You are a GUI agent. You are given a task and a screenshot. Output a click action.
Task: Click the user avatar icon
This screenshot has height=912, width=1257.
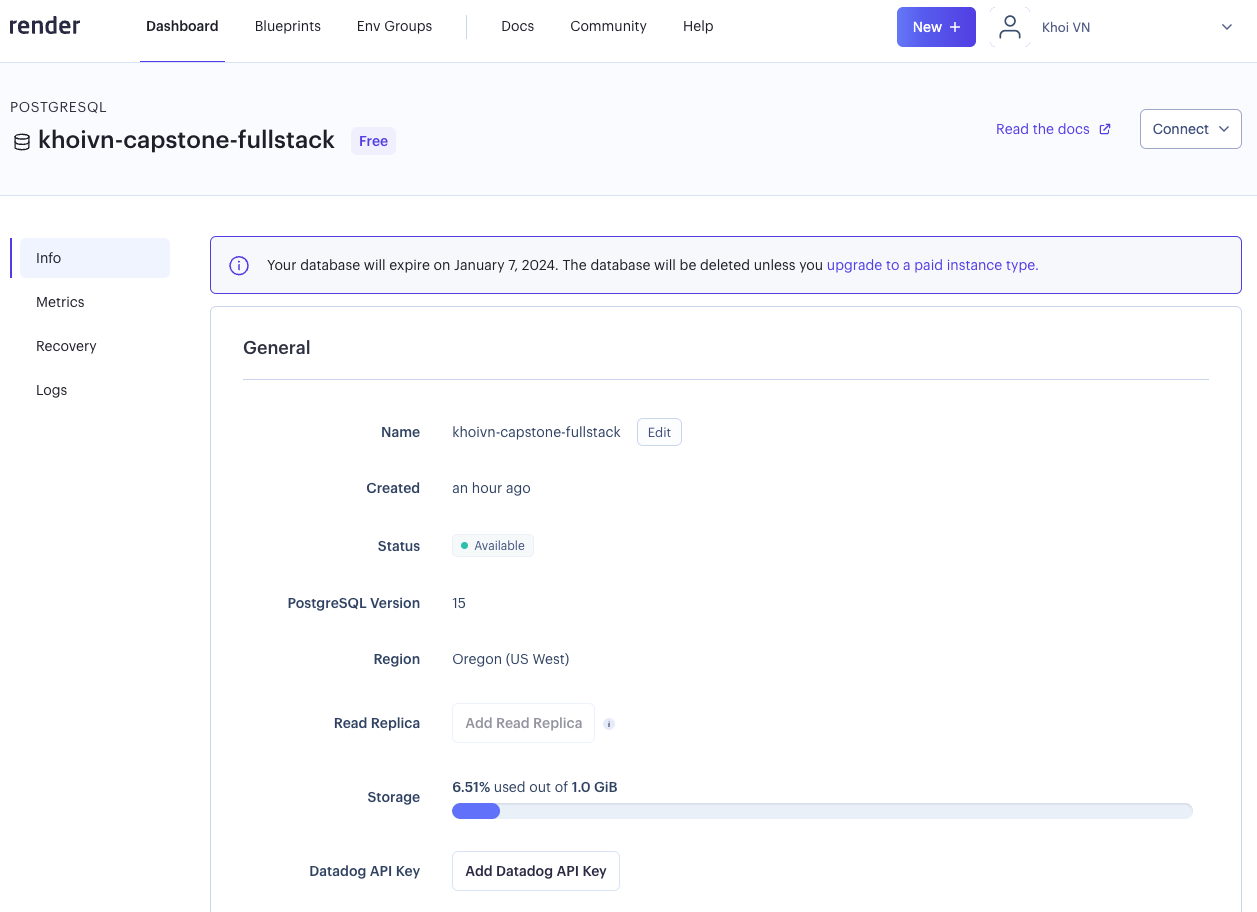pyautogui.click(x=1010, y=27)
